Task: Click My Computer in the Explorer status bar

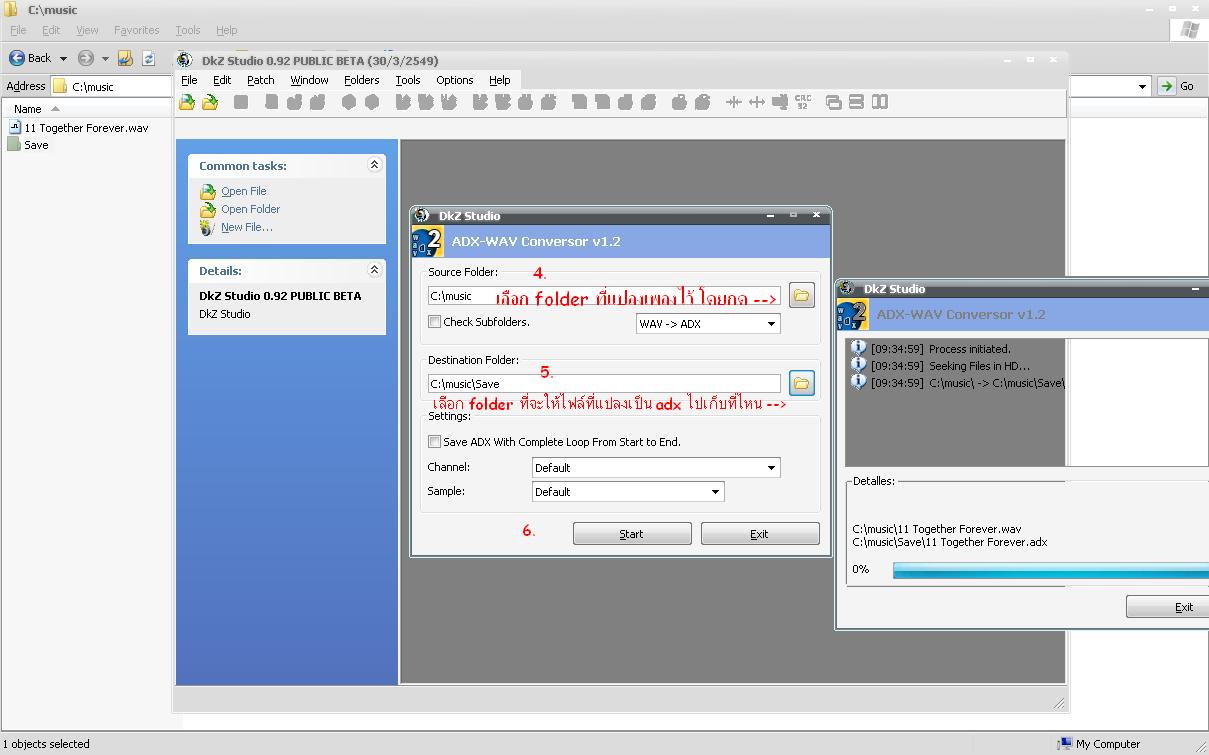Action: [1098, 744]
